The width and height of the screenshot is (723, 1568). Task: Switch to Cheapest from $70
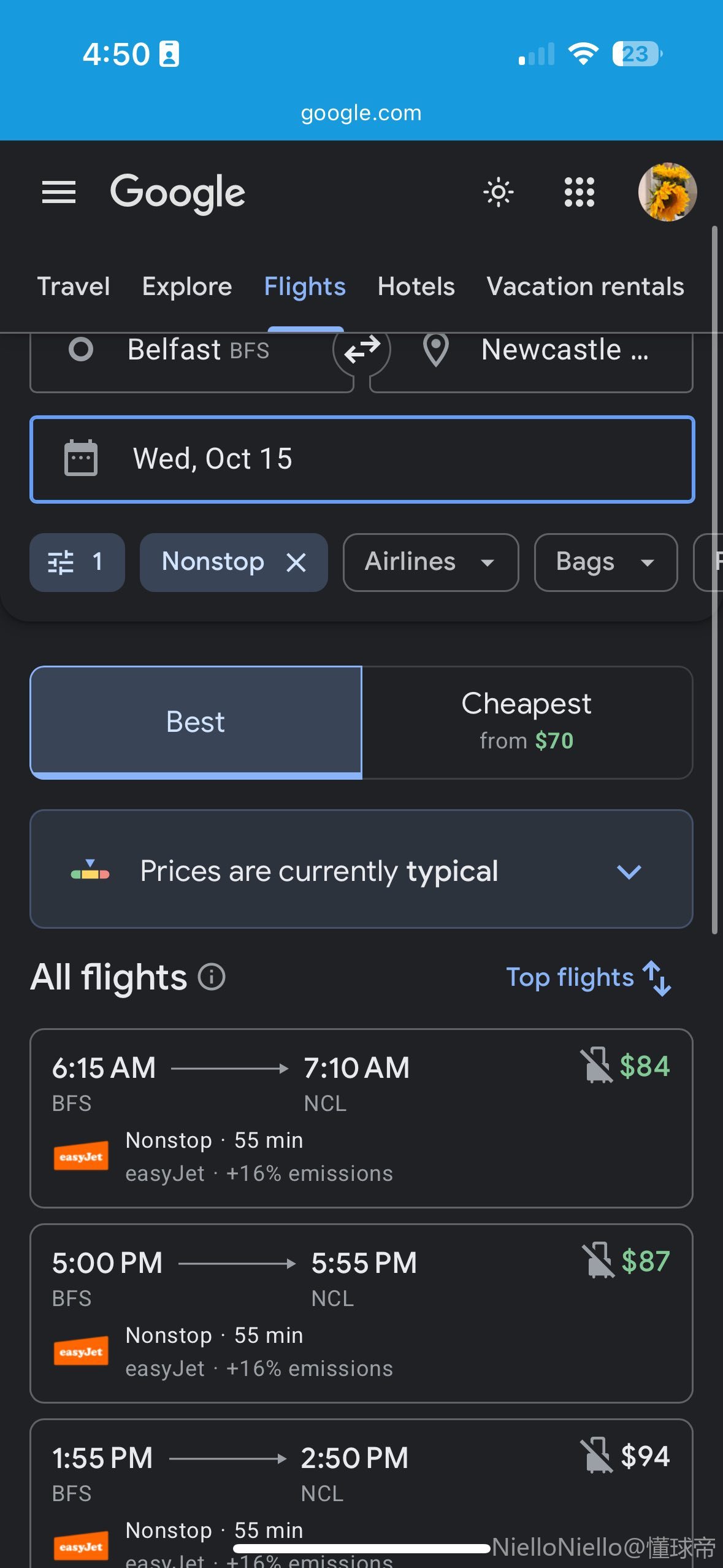(526, 722)
